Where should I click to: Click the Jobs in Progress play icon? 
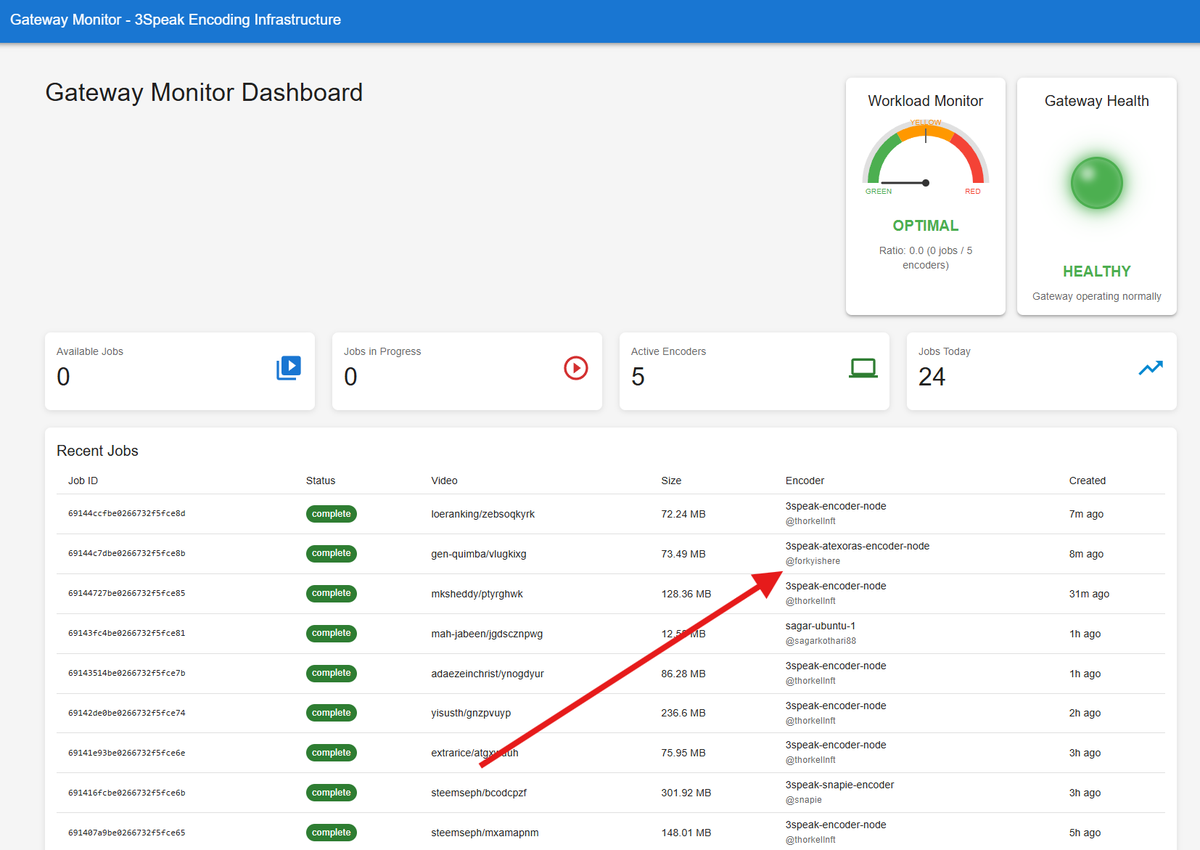click(576, 368)
